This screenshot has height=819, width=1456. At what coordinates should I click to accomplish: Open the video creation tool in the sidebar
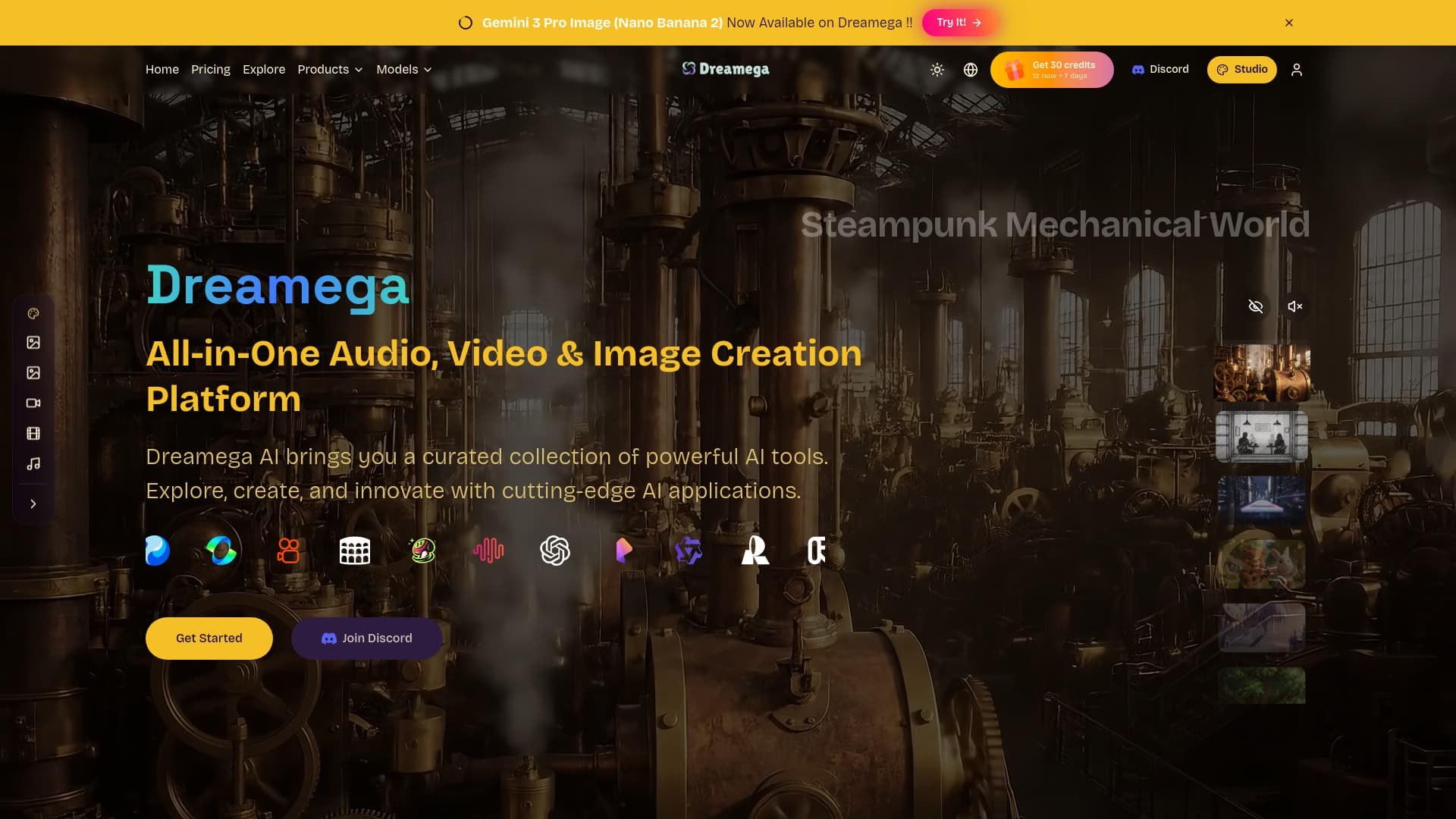[x=33, y=403]
